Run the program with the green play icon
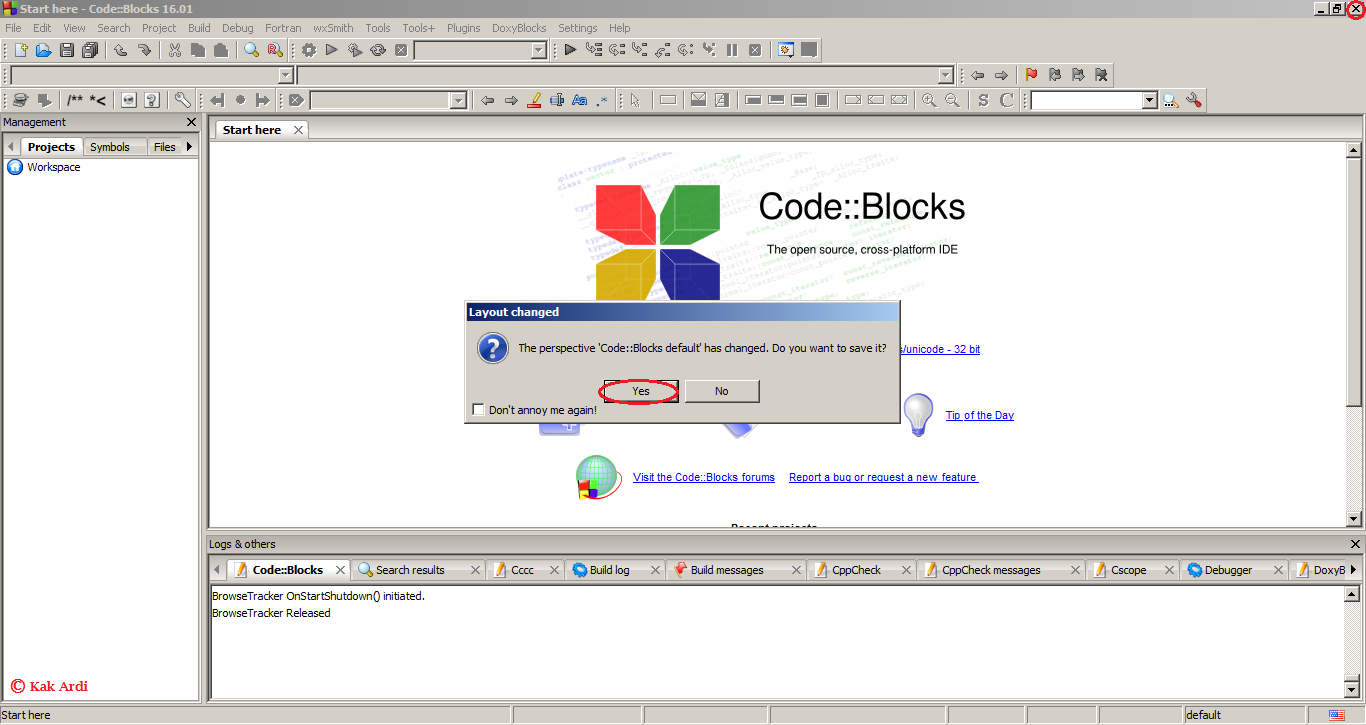The width and height of the screenshot is (1366, 725). point(332,49)
